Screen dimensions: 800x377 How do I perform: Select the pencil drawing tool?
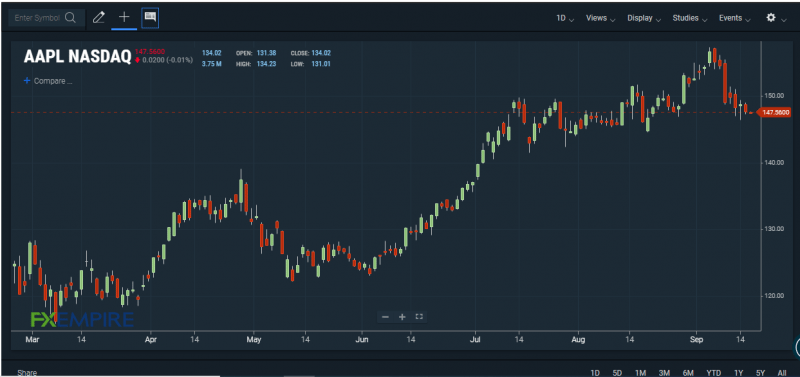pos(98,18)
